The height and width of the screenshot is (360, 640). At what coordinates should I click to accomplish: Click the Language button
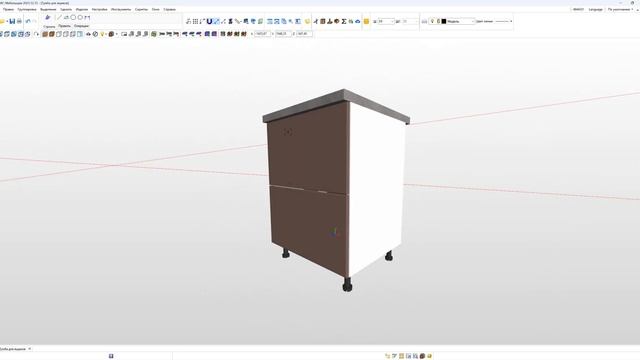click(x=595, y=9)
